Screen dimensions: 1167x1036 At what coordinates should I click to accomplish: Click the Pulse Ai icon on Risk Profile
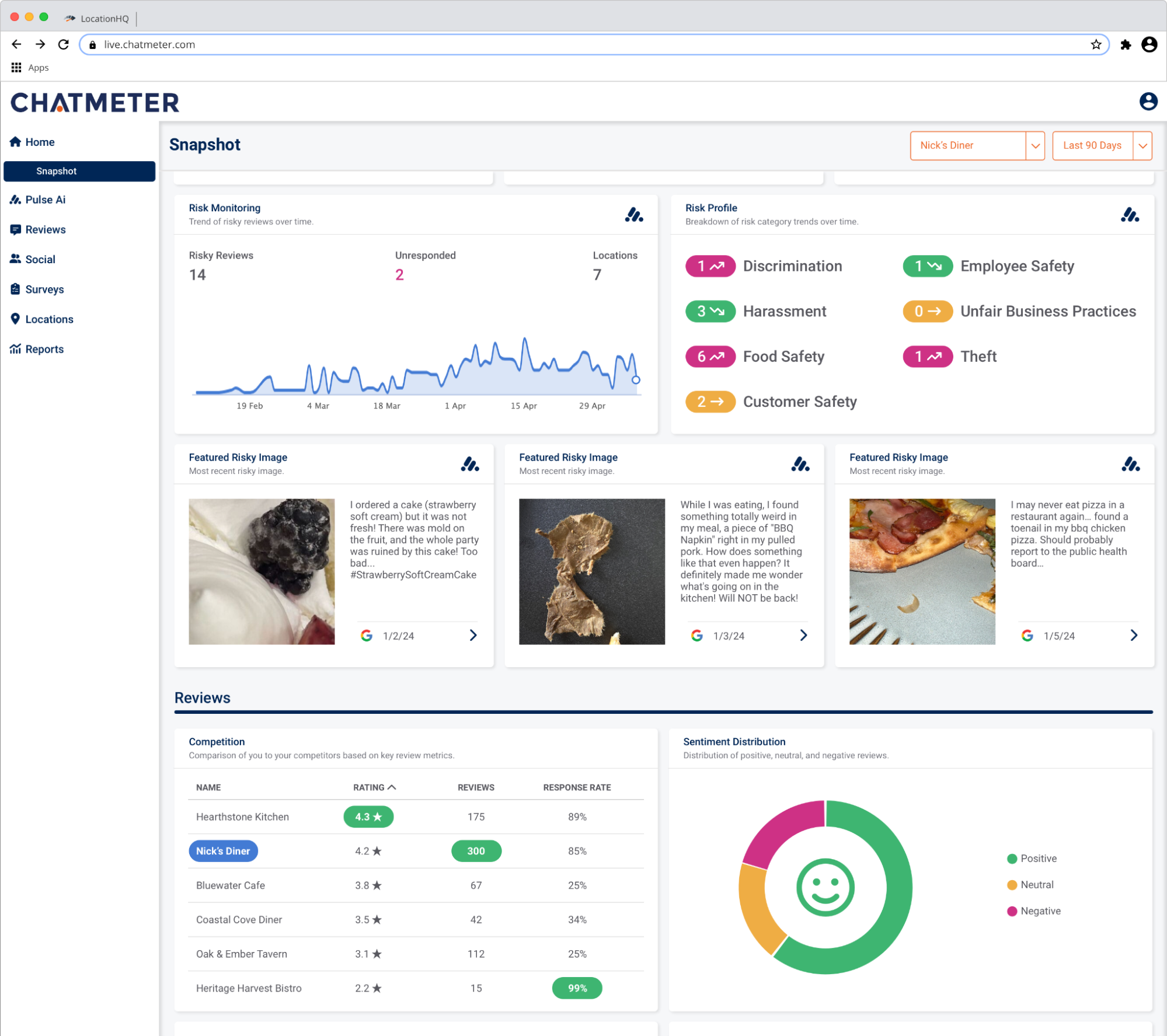click(1130, 215)
